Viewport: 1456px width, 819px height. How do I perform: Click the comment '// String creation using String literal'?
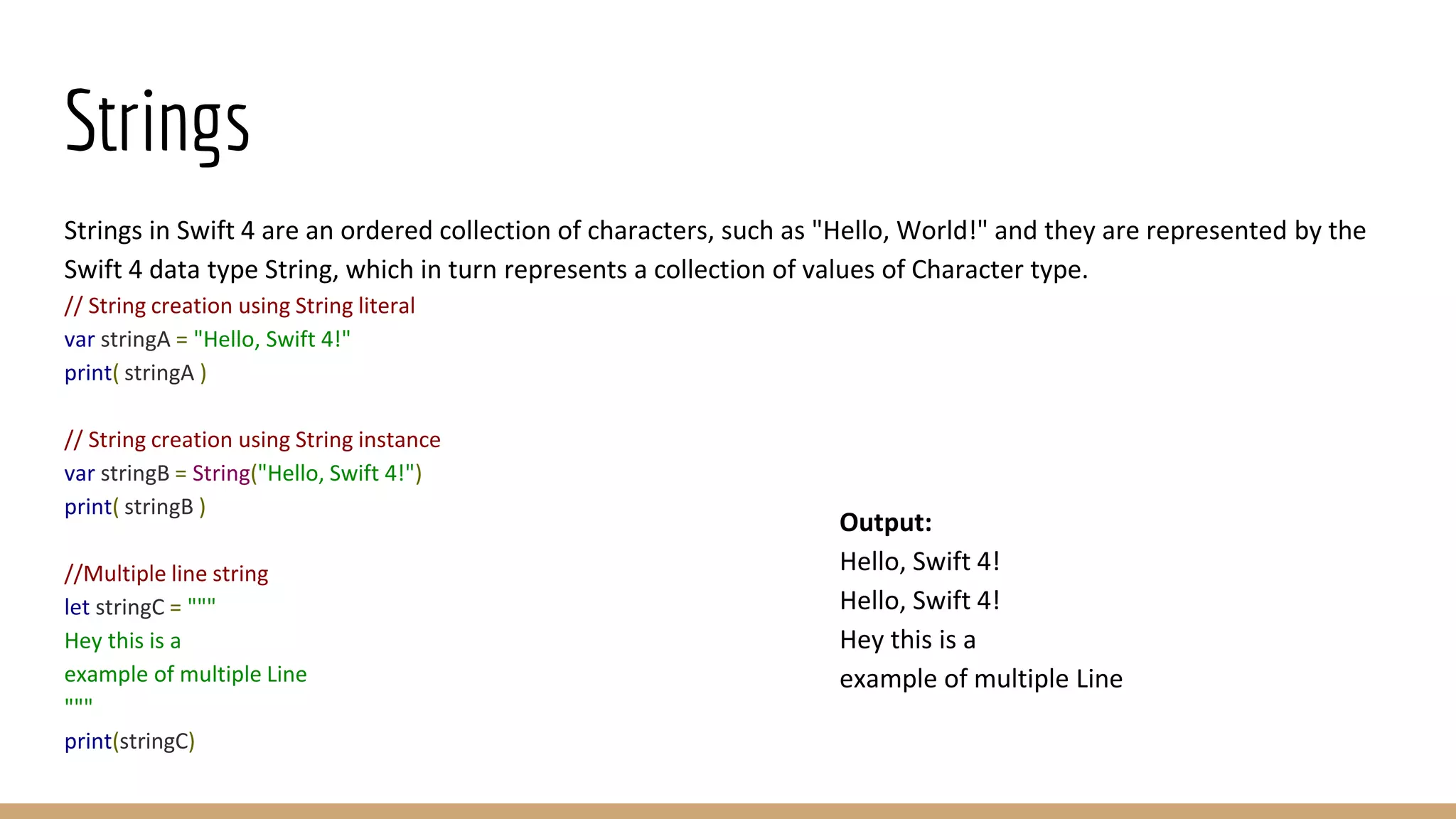(x=240, y=306)
